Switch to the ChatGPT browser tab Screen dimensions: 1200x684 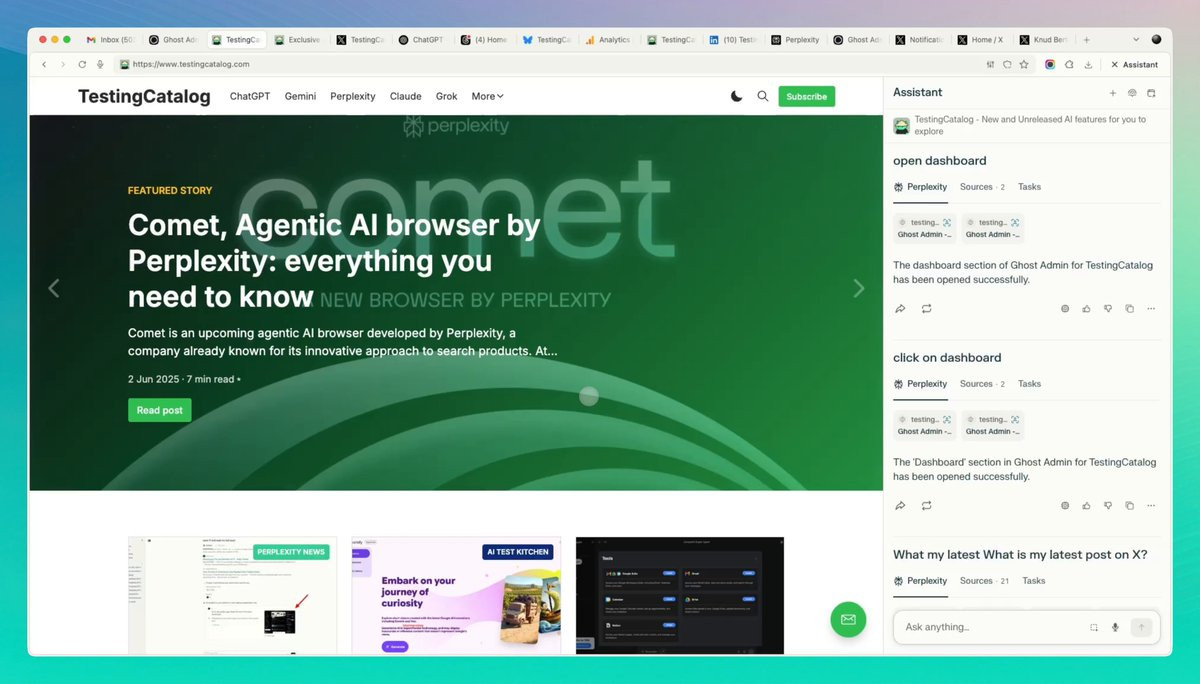coord(422,40)
